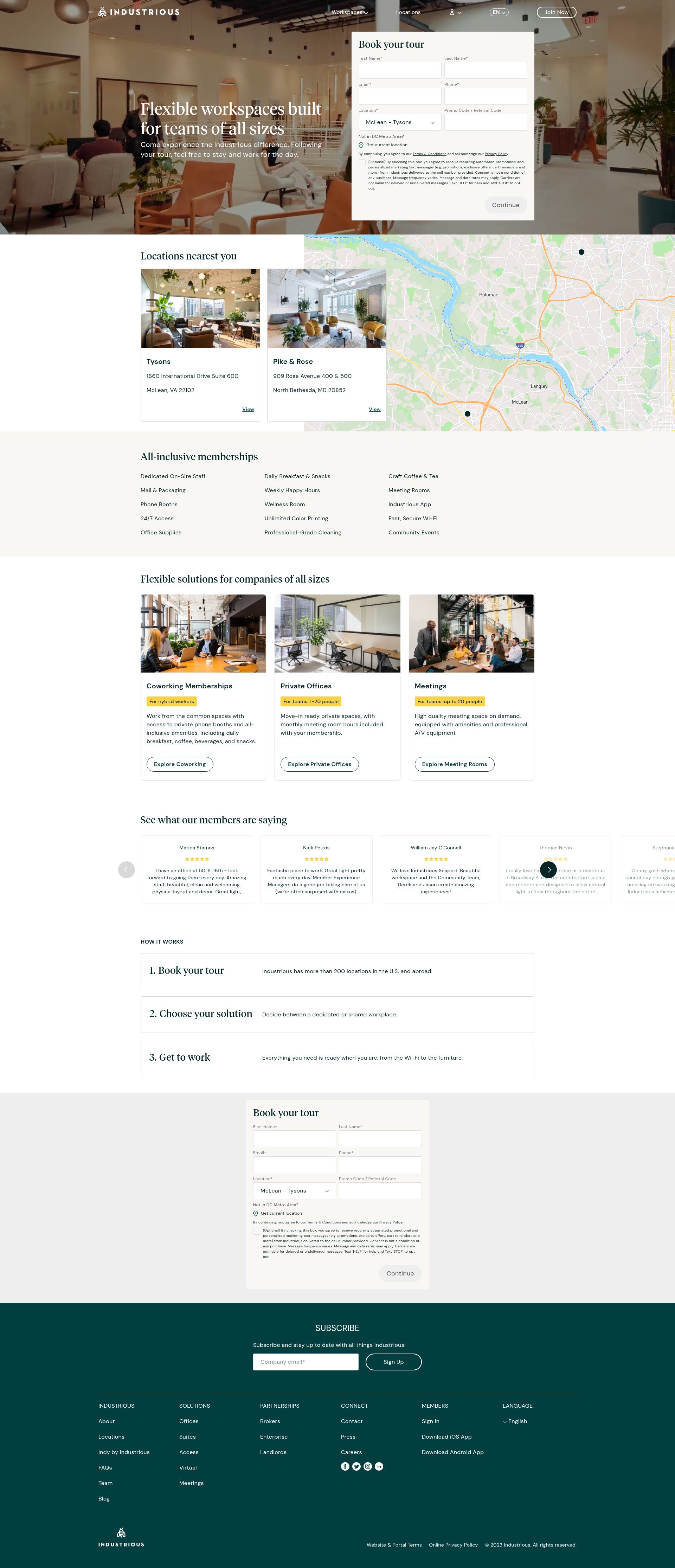Select the Tysons map marker dot
The width and height of the screenshot is (675, 1568).
click(x=468, y=413)
